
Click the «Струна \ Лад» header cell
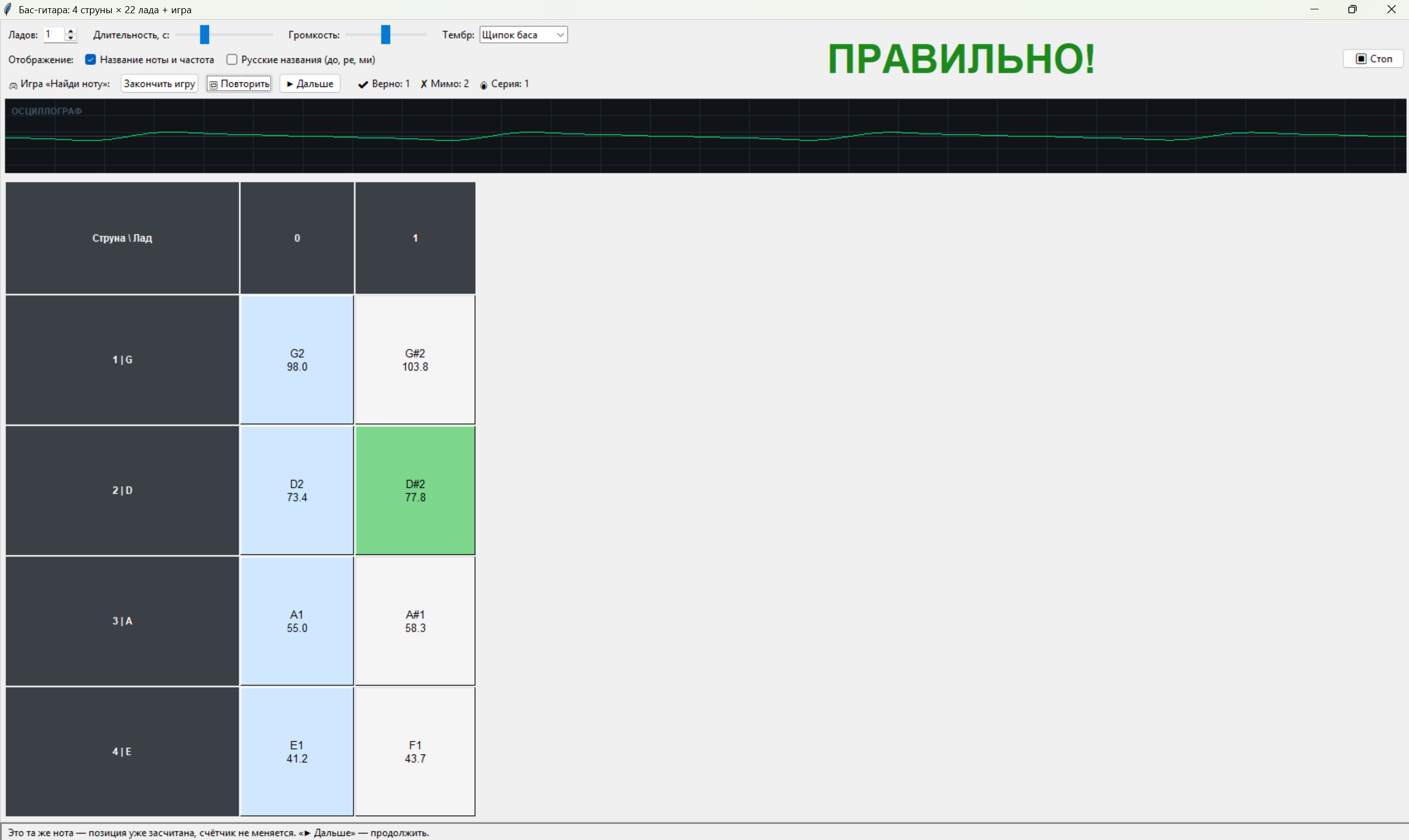tap(122, 238)
